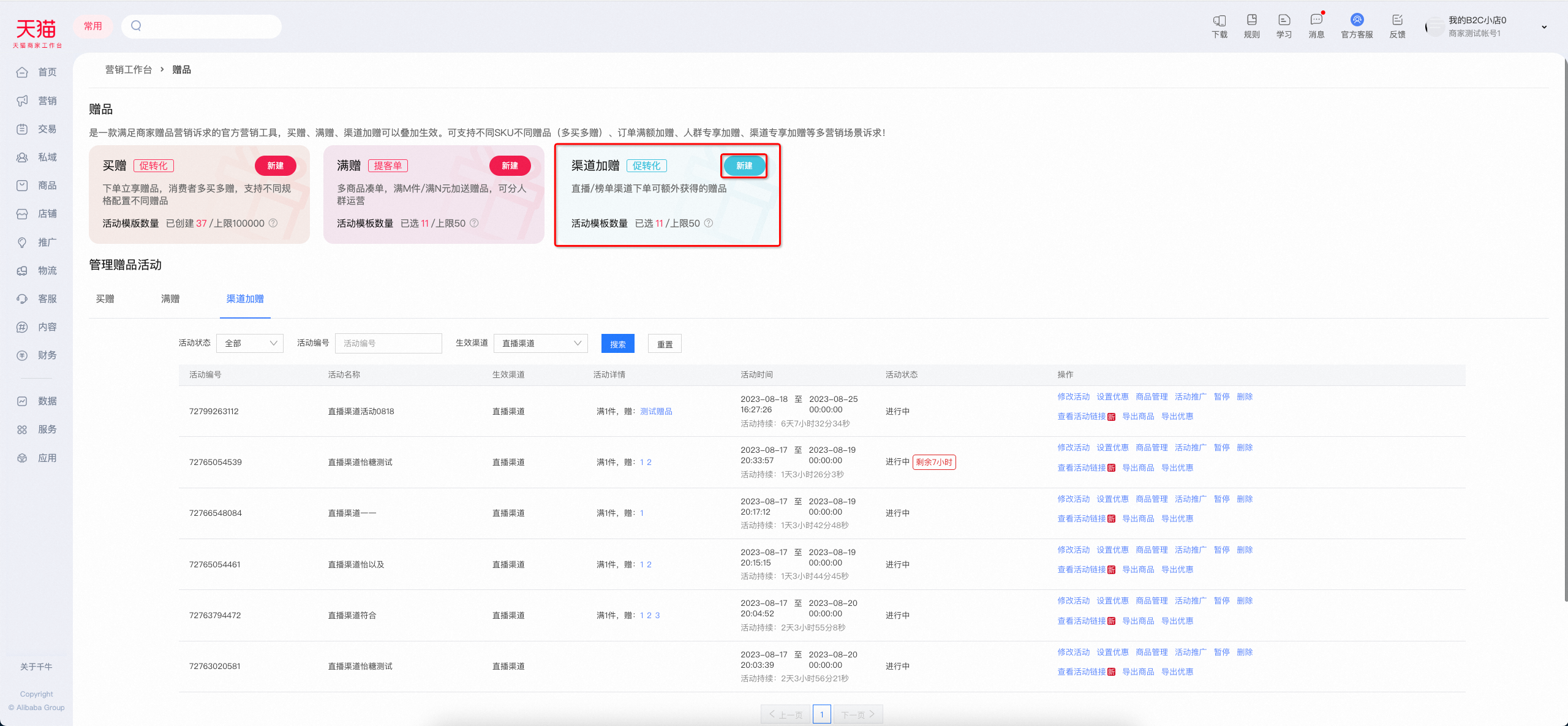Click help icon beside 买赠 上限100000

pos(274,223)
